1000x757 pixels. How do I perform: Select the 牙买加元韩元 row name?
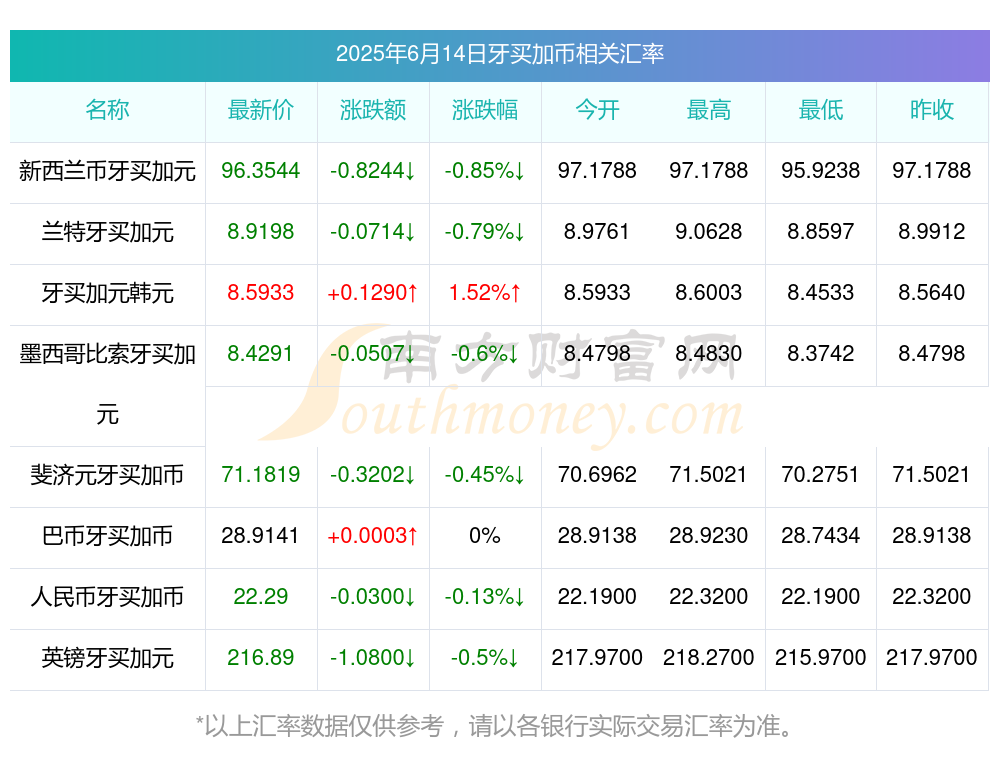(107, 293)
